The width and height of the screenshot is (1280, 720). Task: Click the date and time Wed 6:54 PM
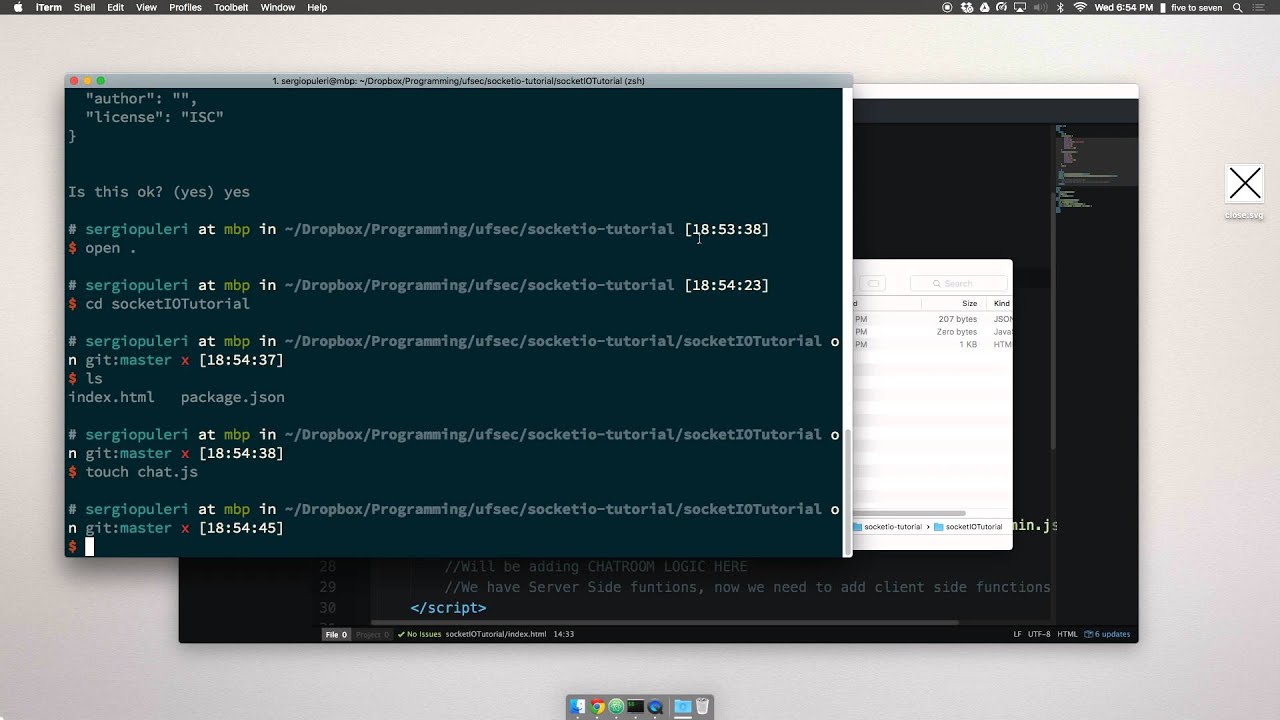coord(1123,7)
